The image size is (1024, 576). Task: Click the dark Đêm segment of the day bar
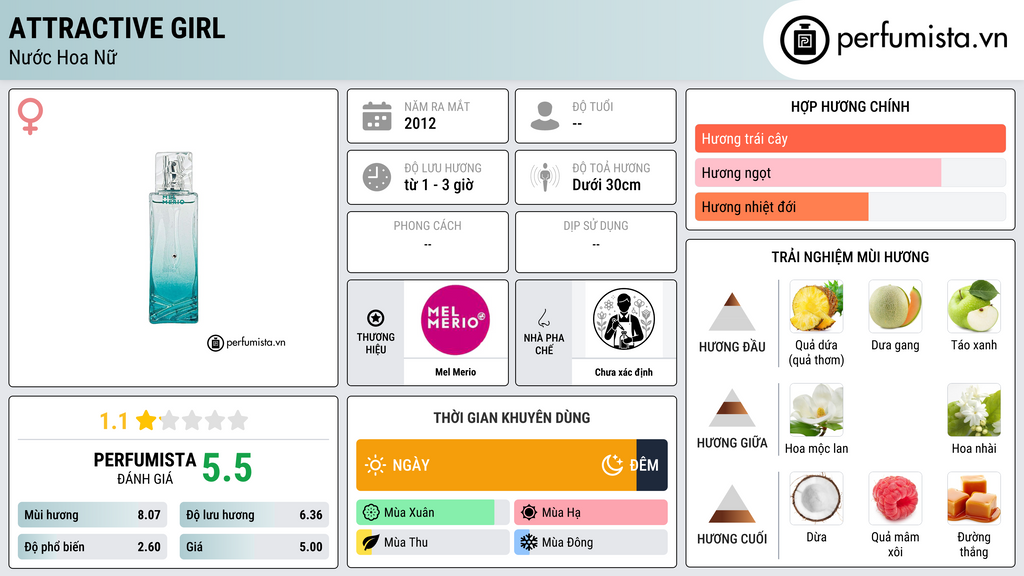(x=652, y=465)
